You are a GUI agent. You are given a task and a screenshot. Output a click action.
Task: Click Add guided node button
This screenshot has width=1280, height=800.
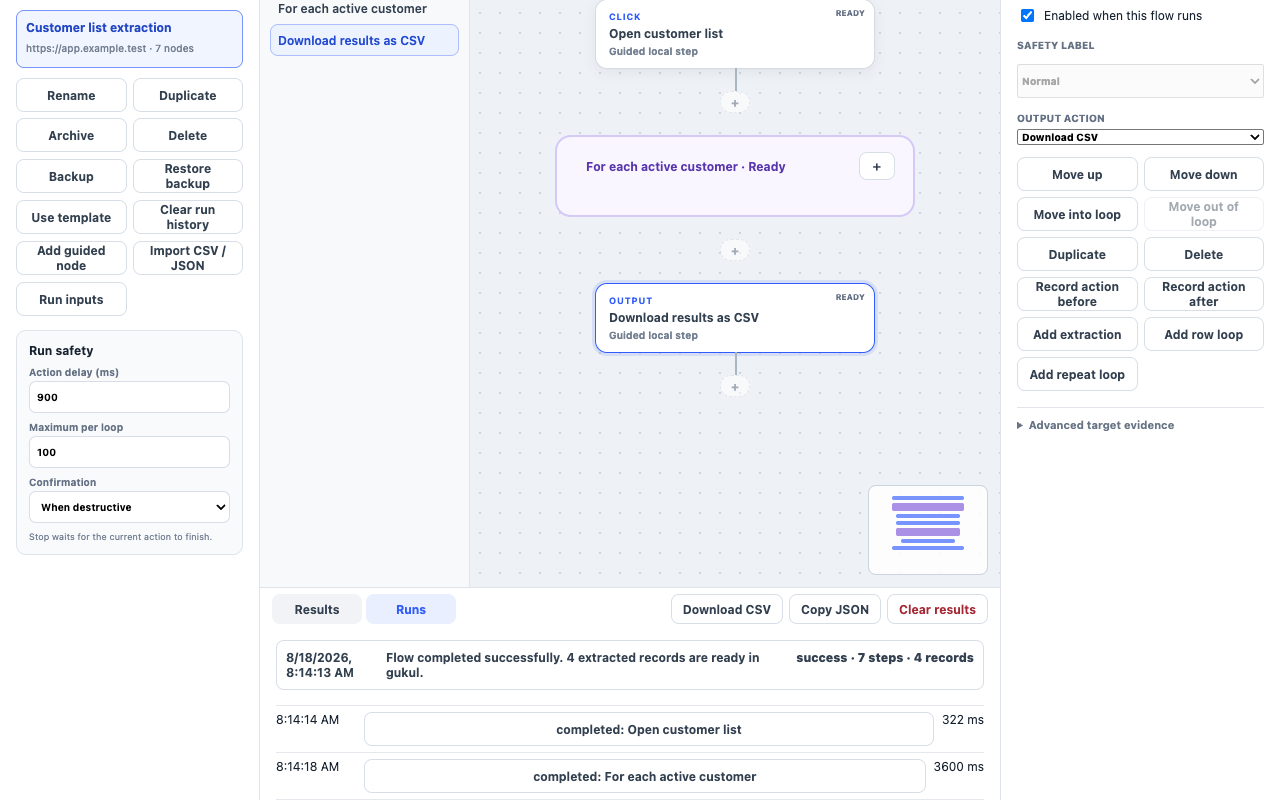pos(71,258)
